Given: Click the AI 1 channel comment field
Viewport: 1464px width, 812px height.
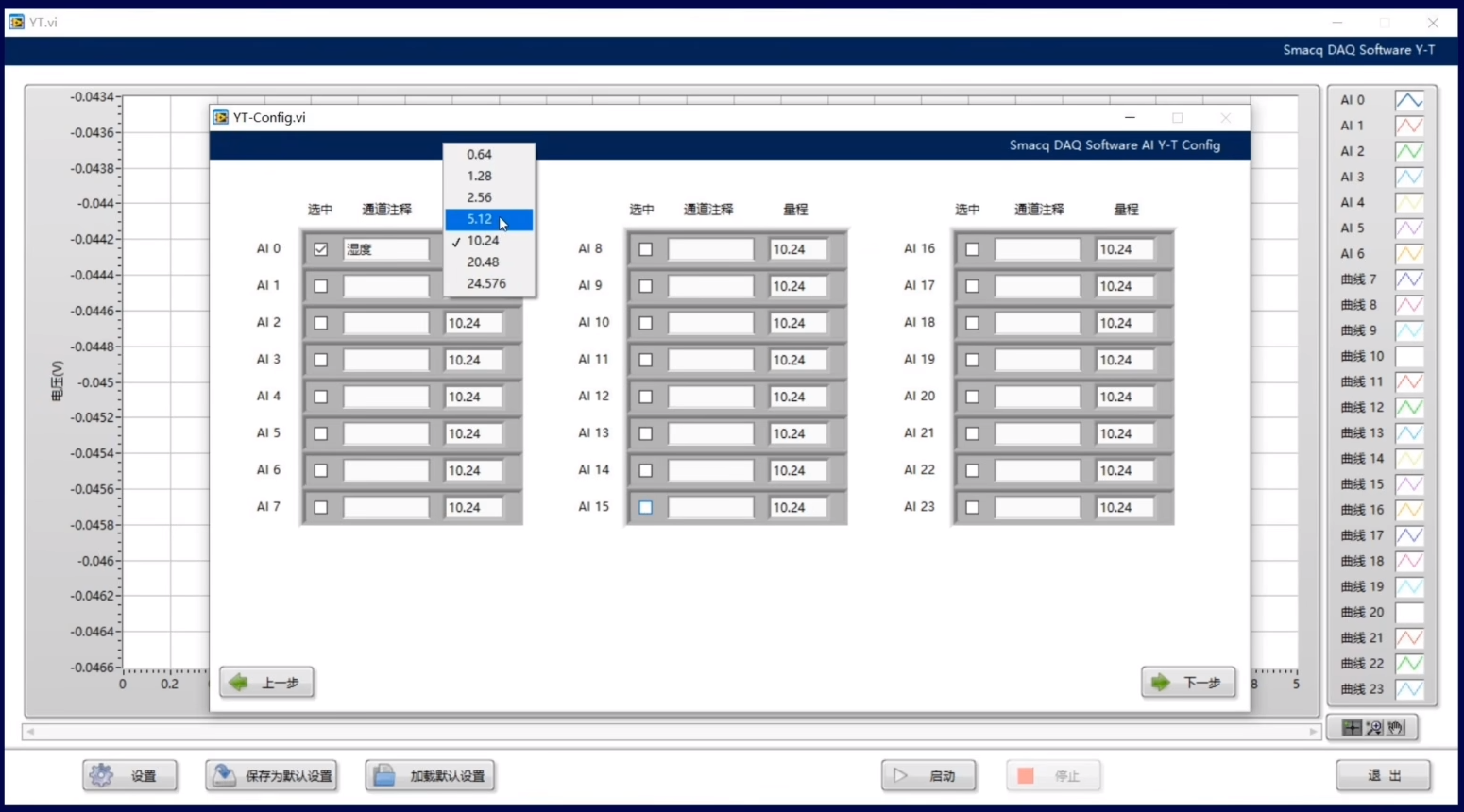Looking at the screenshot, I should [x=385, y=286].
